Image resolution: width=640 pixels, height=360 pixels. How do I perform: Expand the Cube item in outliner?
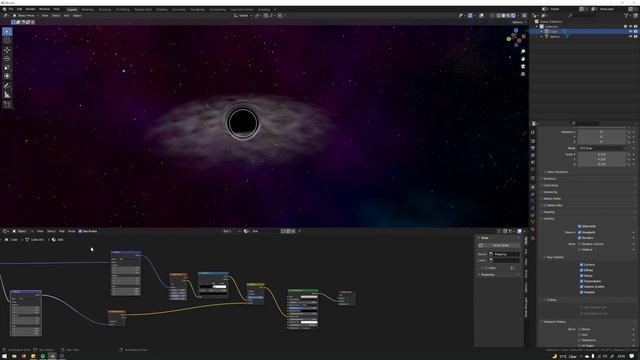click(x=542, y=31)
